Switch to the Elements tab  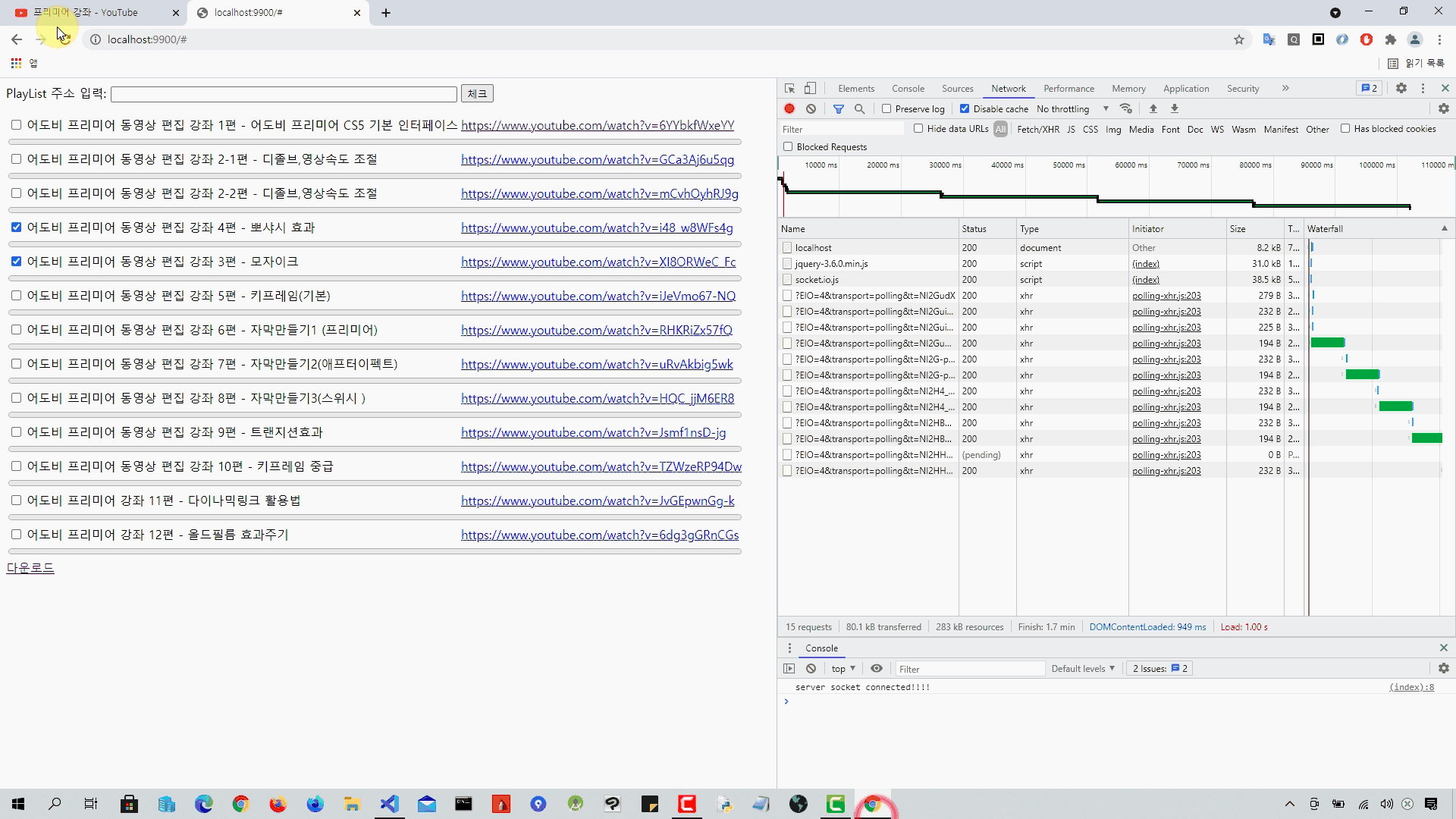[855, 89]
